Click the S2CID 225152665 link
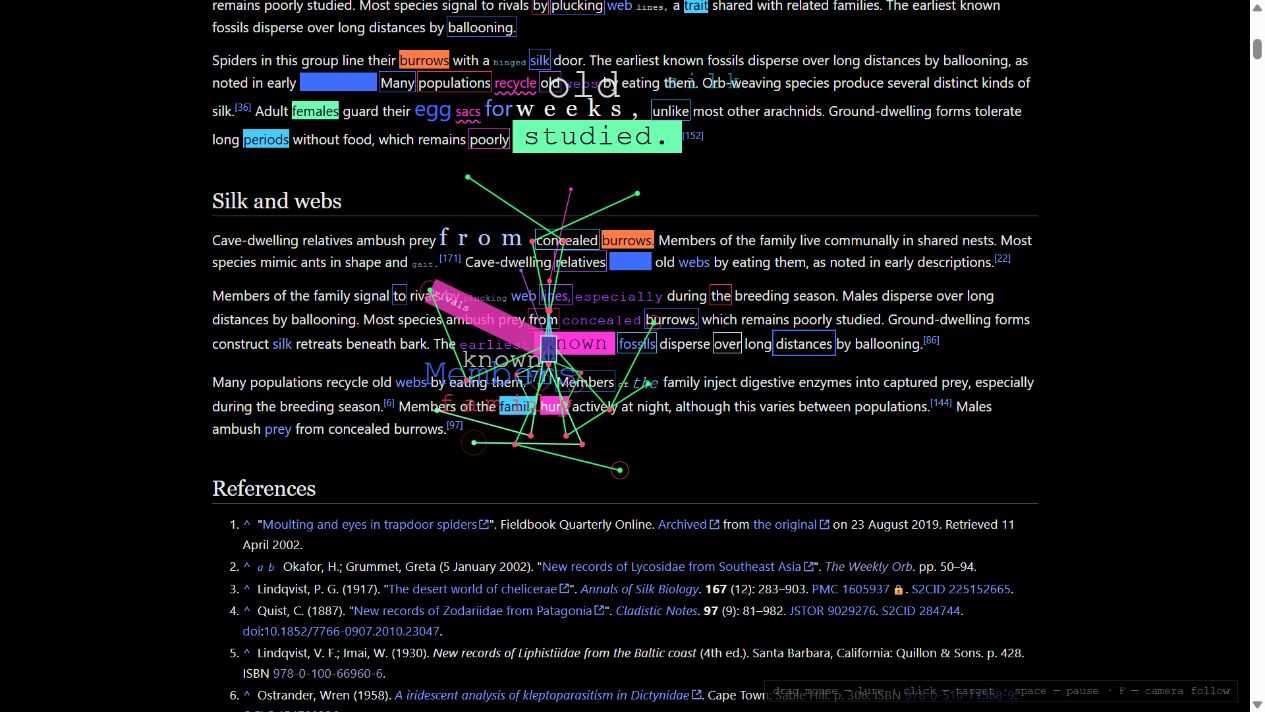Screen dimensions: 1265x712 coord(960,589)
